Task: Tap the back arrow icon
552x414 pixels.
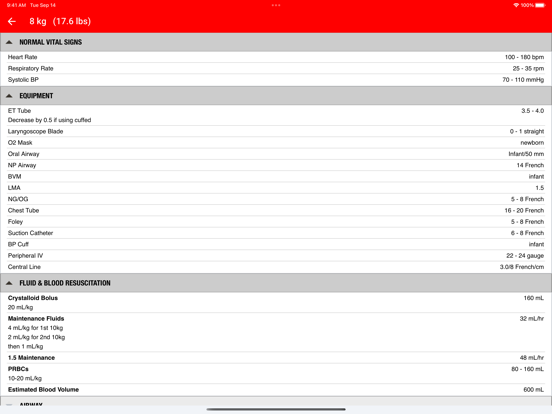Action: pyautogui.click(x=12, y=21)
